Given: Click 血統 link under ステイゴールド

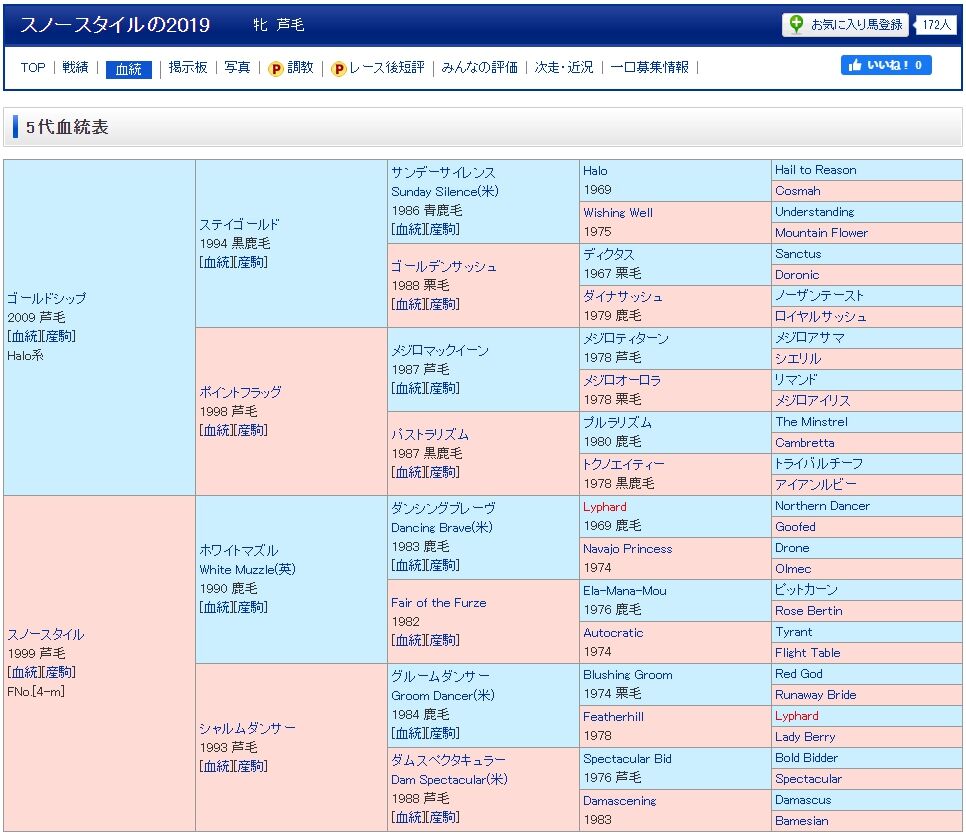Looking at the screenshot, I should (x=217, y=262).
